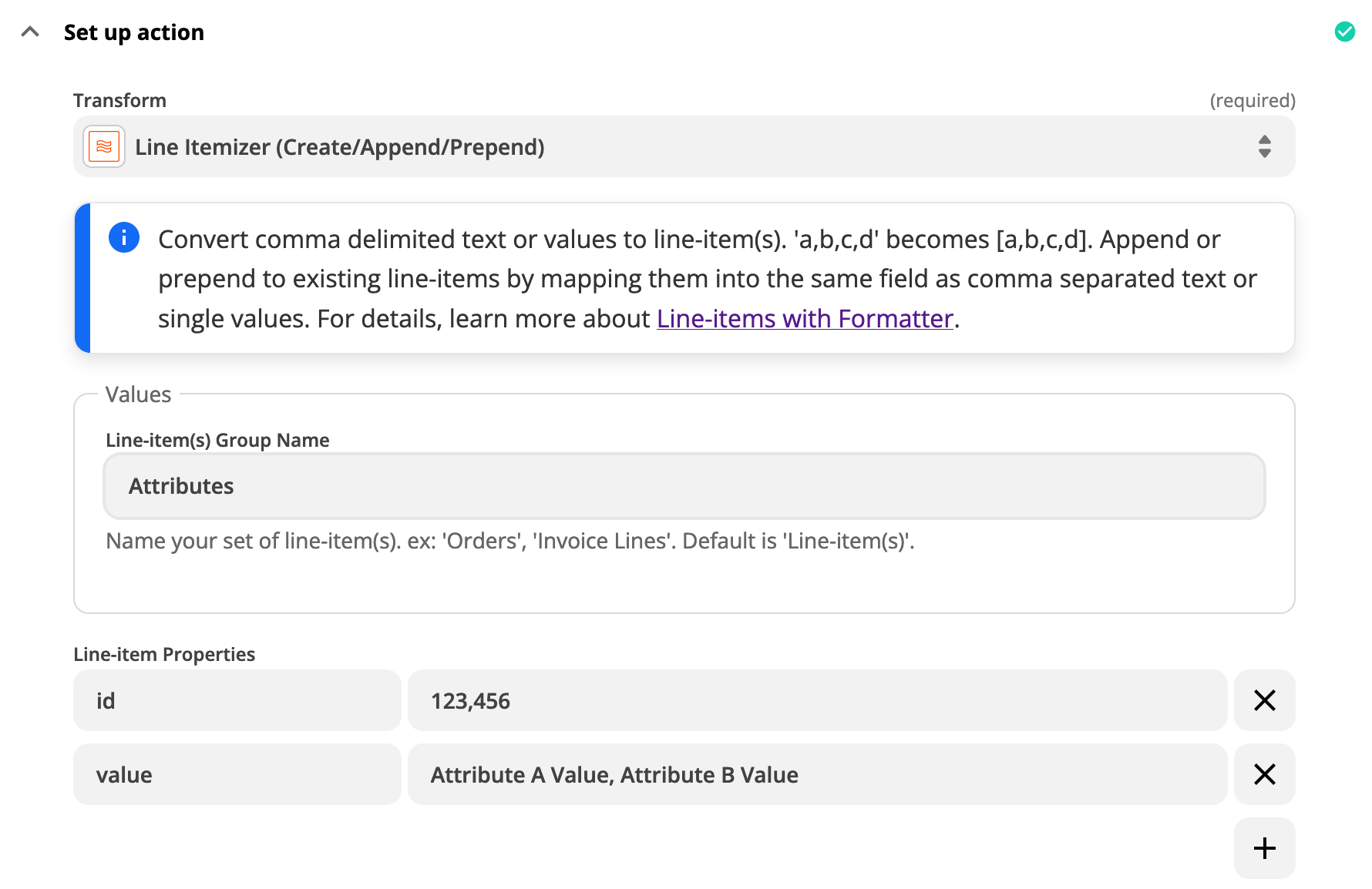This screenshot has height=889, width=1372.
Task: Click the group name helper text
Action: [509, 541]
